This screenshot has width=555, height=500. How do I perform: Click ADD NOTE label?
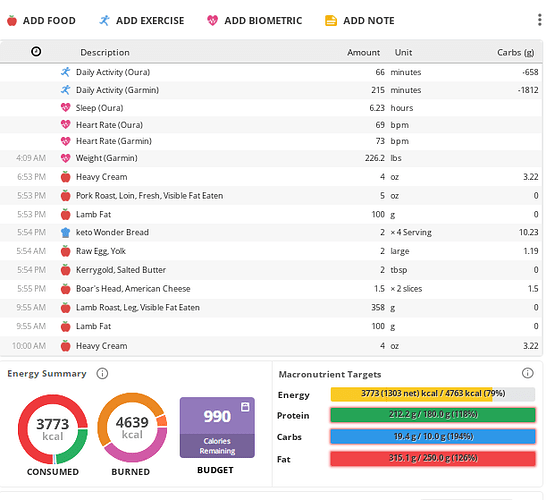(369, 21)
